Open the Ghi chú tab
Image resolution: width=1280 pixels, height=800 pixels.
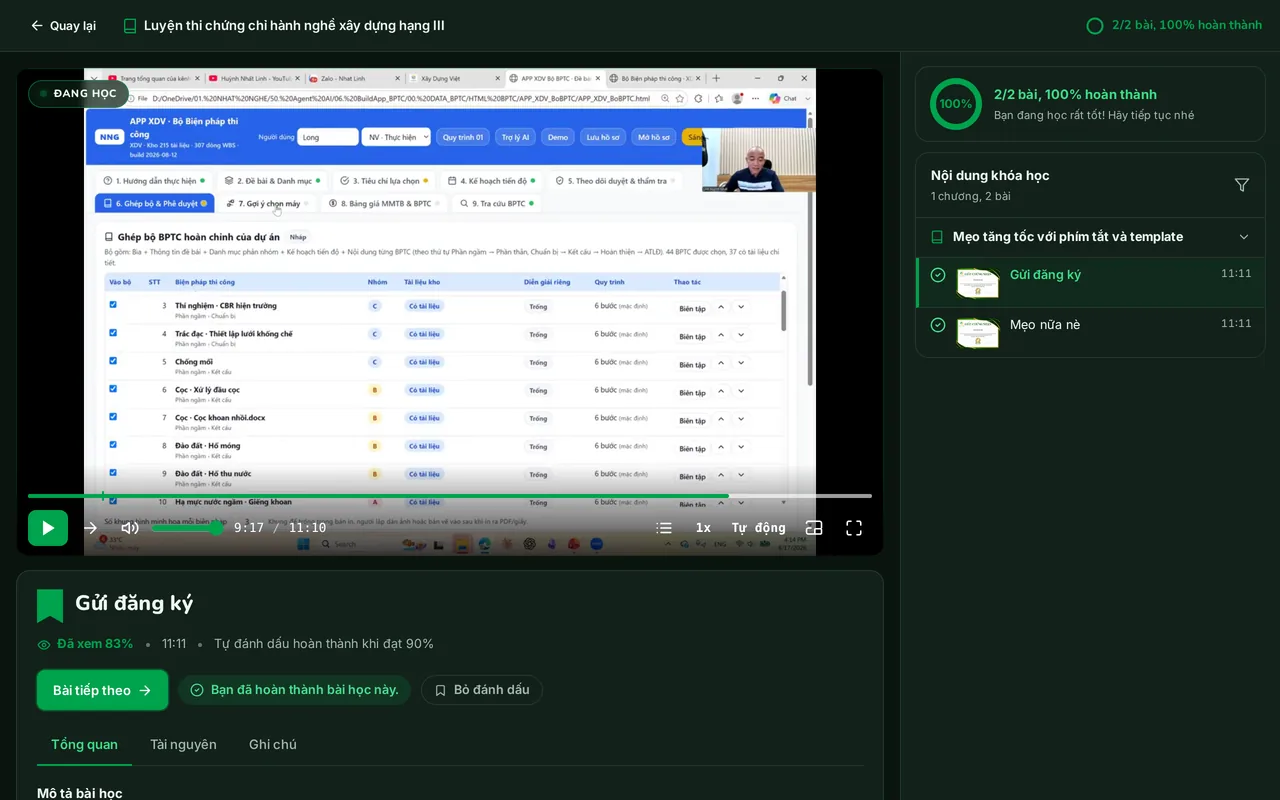(273, 745)
